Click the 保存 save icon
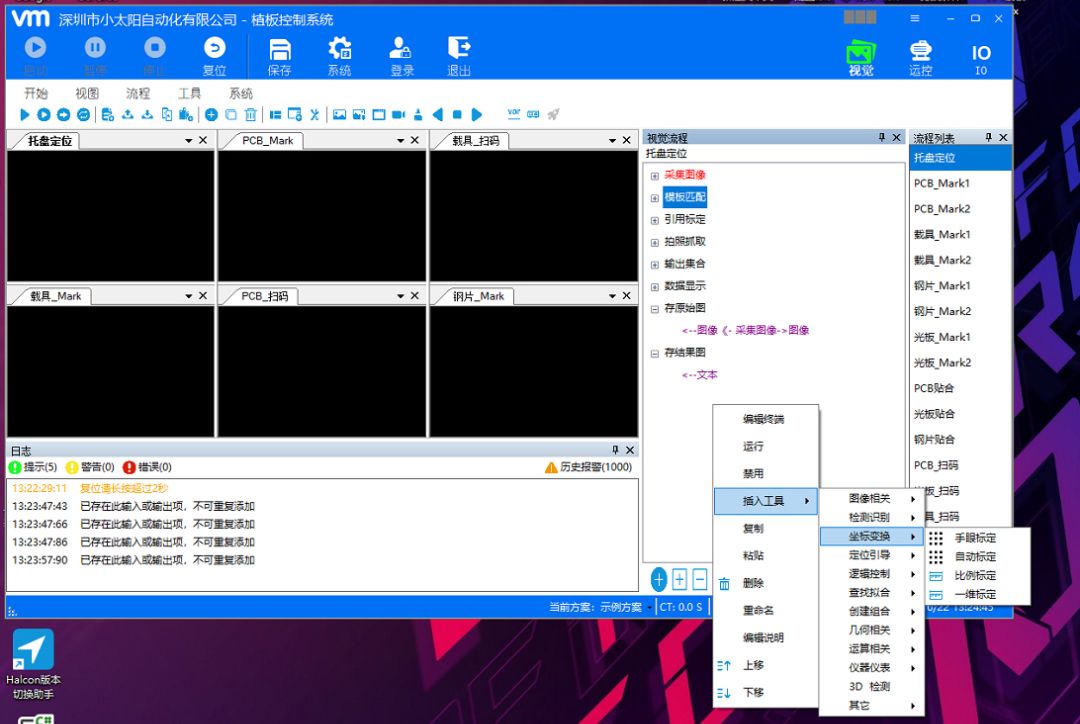 [280, 50]
